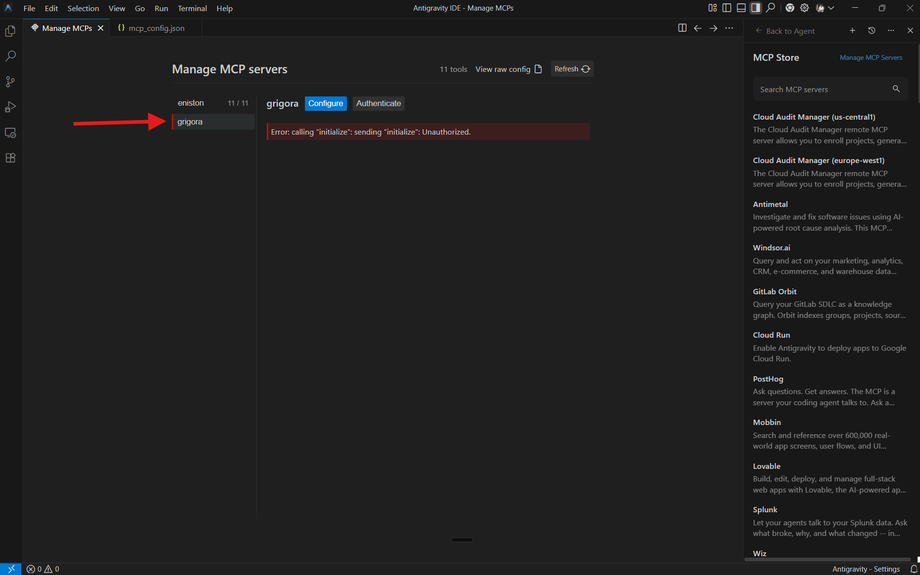Image resolution: width=920 pixels, height=575 pixels.
Task: Open editor more actions ellipsis
Action: pyautogui.click(x=729, y=28)
